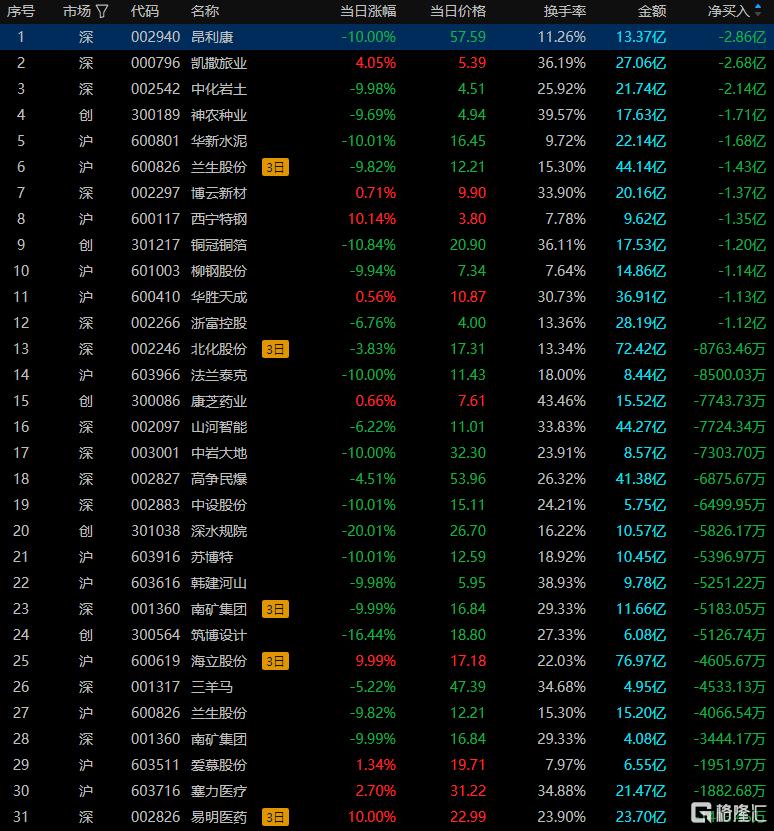Screen dimensions: 774x831
Task: Sort by 当日价格 column header
Action: click(458, 11)
